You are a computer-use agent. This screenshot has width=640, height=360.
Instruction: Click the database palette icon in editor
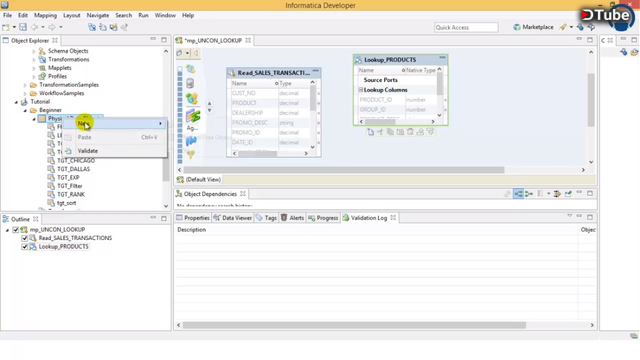coord(190,83)
